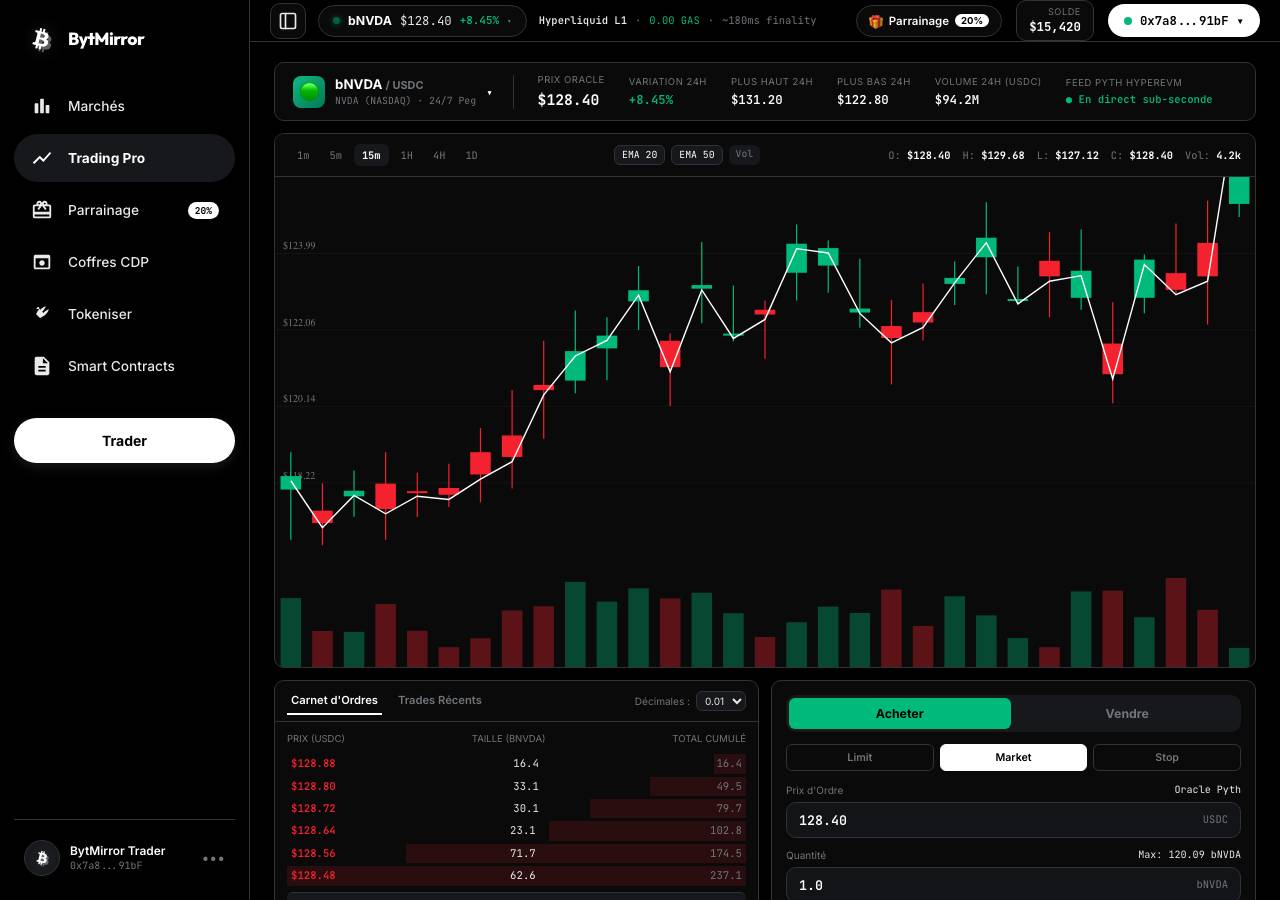This screenshot has height=900, width=1280.
Task: Click the Plus Haut 24H value $131.20
Action: point(757,100)
